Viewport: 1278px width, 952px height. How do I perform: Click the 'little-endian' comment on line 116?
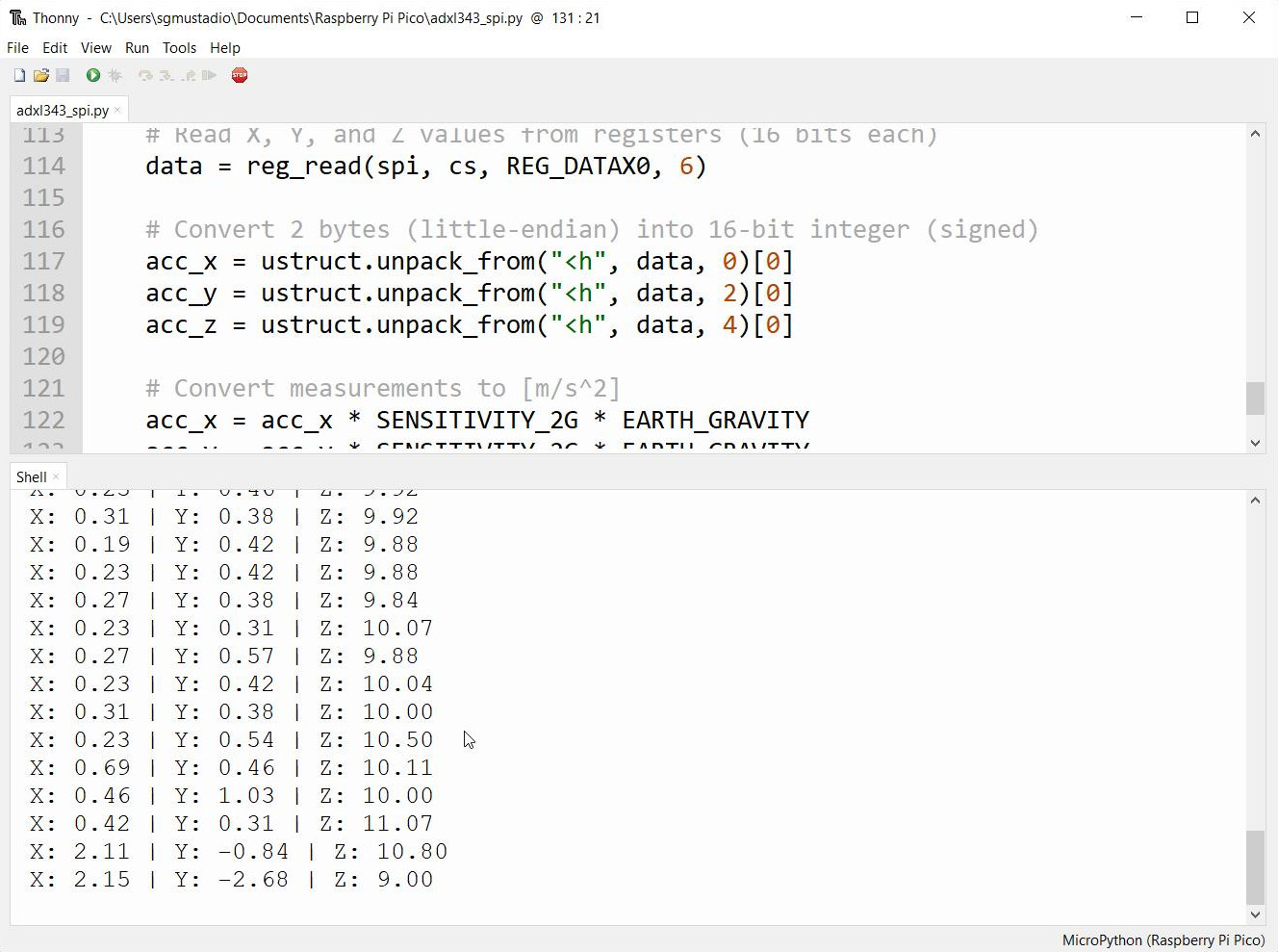(x=514, y=229)
